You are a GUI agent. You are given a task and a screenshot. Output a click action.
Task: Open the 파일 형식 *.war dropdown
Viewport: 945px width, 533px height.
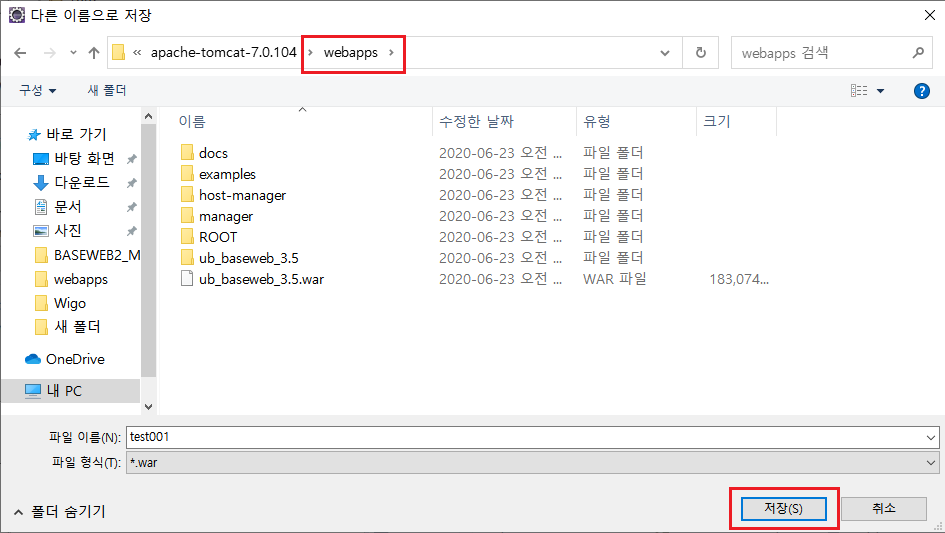[x=533, y=463]
